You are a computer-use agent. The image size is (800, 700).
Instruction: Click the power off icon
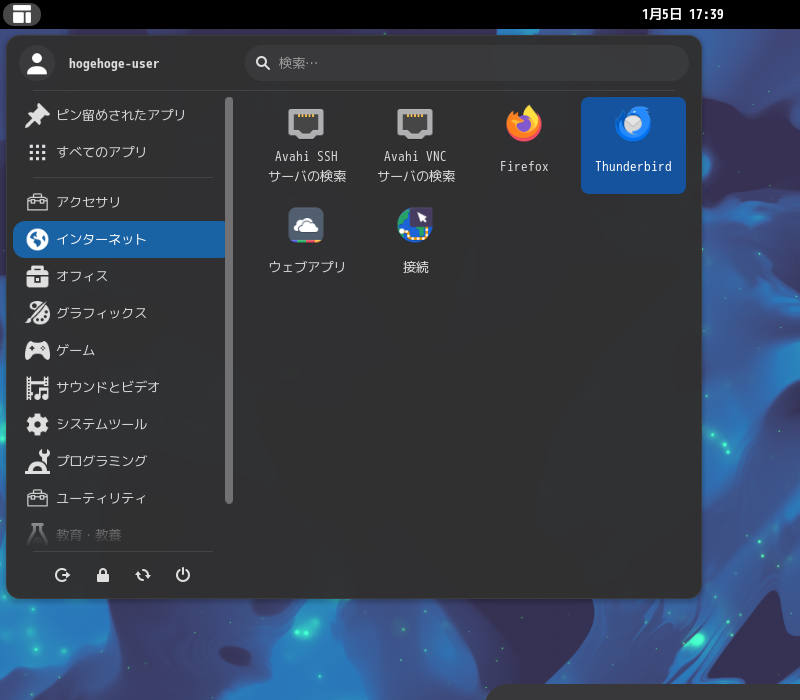183,575
